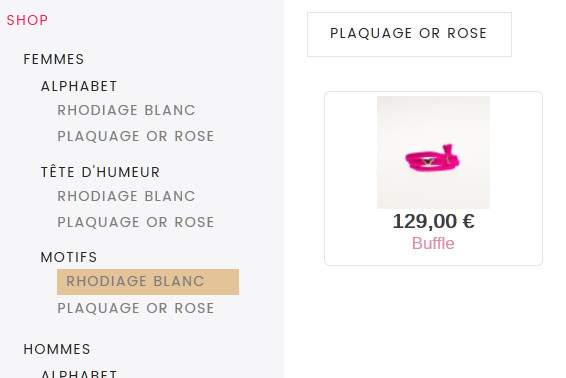Select PLAQUAGE OR ROSE under FEMMES ALPHABET
The width and height of the screenshot is (566, 378).
(x=136, y=136)
